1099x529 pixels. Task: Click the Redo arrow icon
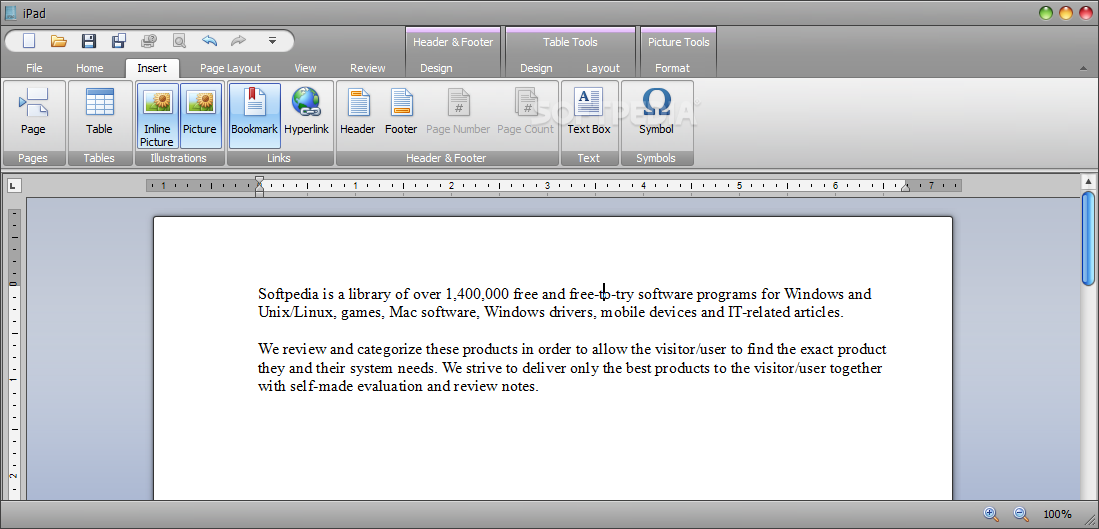(x=238, y=41)
